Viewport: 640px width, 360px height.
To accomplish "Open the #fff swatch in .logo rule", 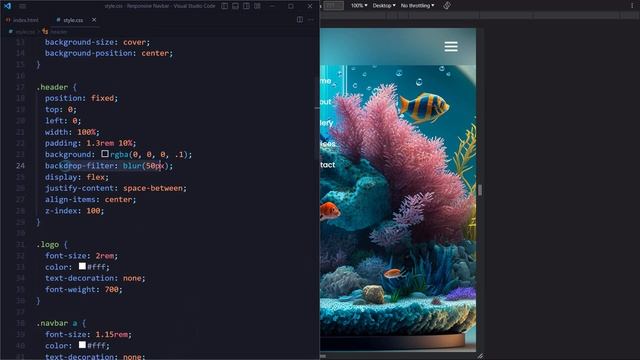I will [x=82, y=266].
